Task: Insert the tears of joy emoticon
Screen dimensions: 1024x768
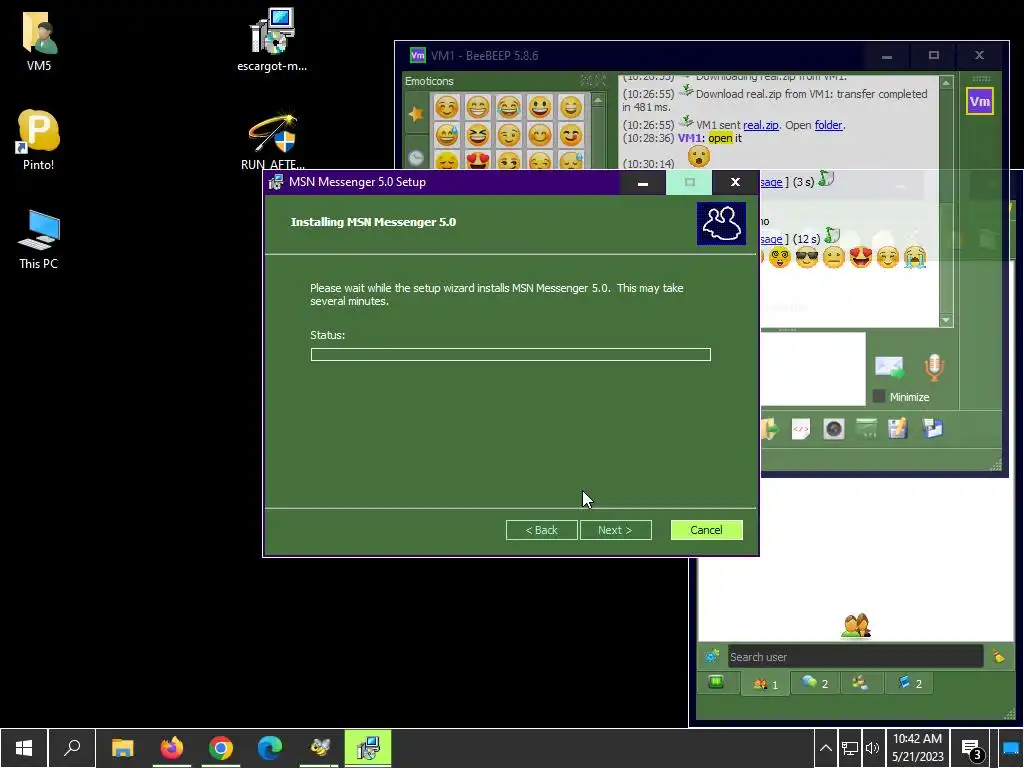Action: click(x=509, y=106)
